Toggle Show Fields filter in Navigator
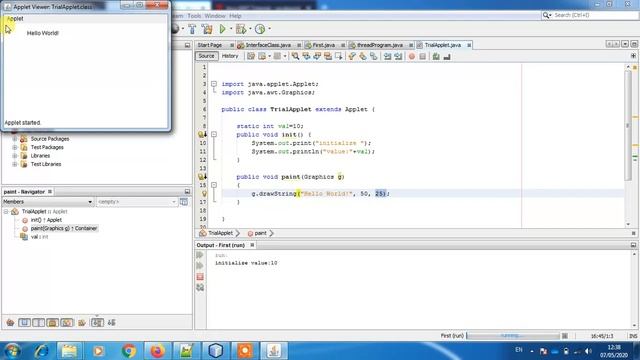This screenshot has width=640, height=360. [24, 323]
